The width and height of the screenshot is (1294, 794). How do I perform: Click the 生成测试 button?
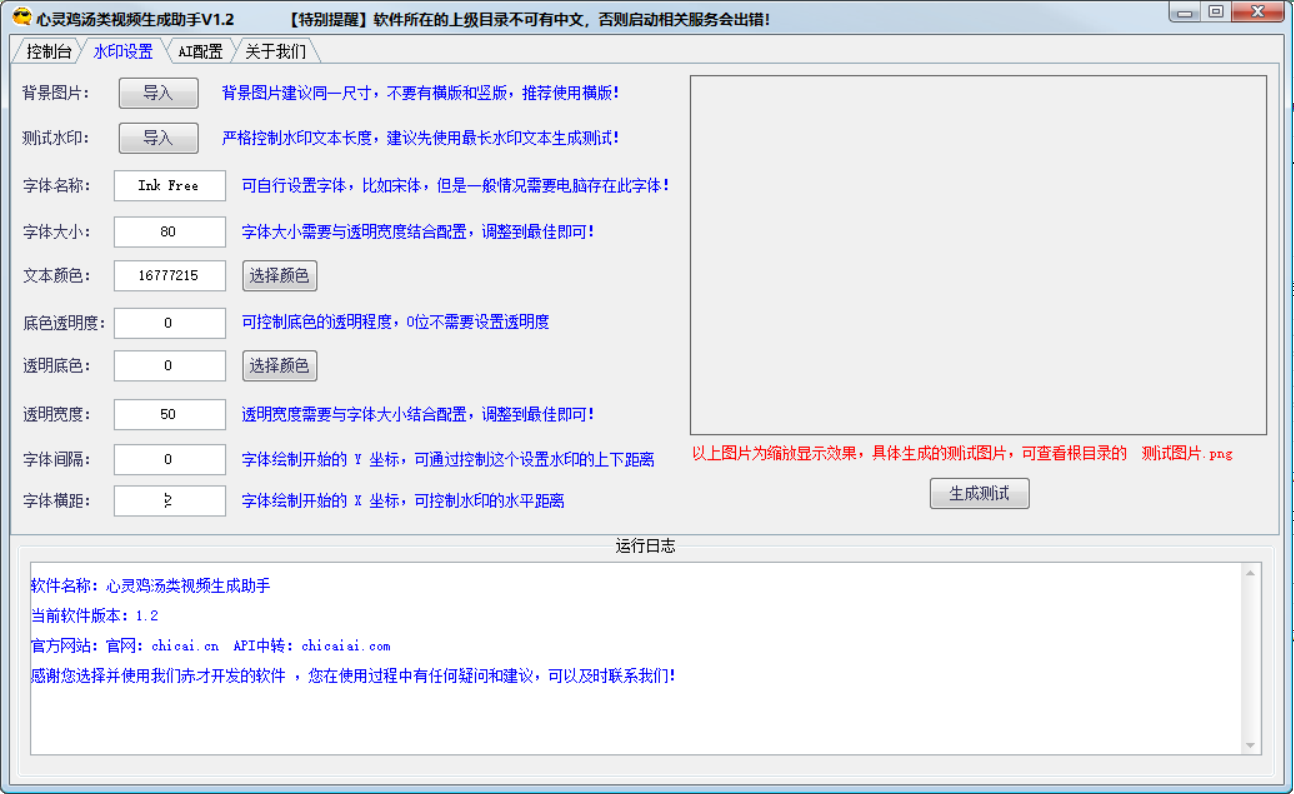980,494
